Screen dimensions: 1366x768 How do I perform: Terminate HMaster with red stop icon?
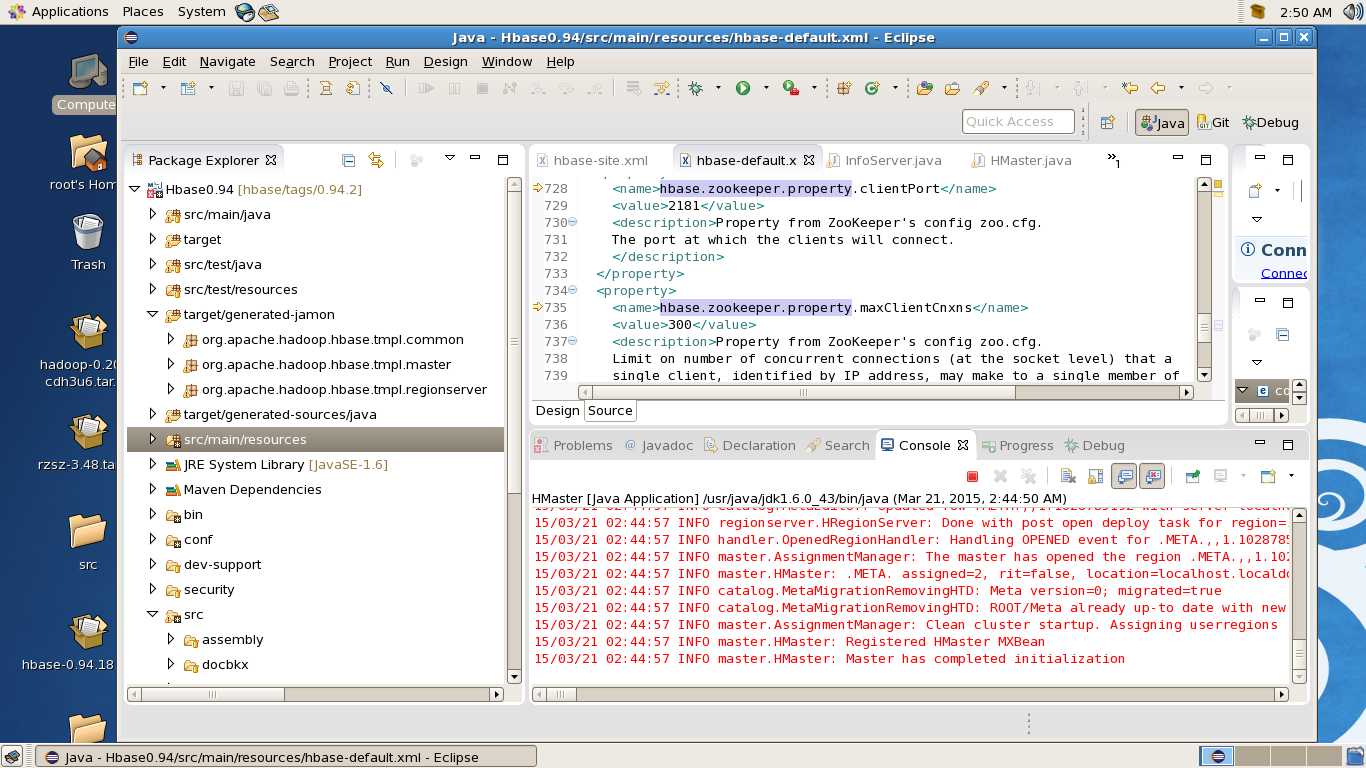coord(972,477)
